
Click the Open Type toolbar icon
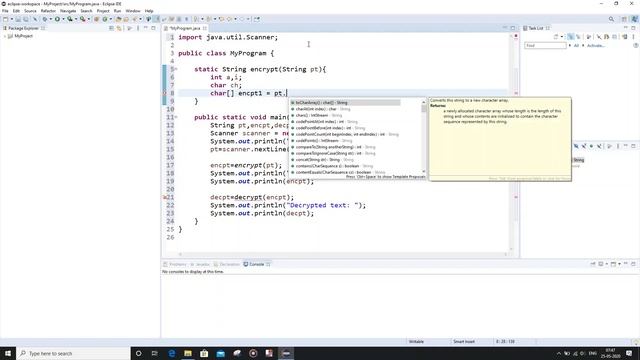click(x=119, y=19)
